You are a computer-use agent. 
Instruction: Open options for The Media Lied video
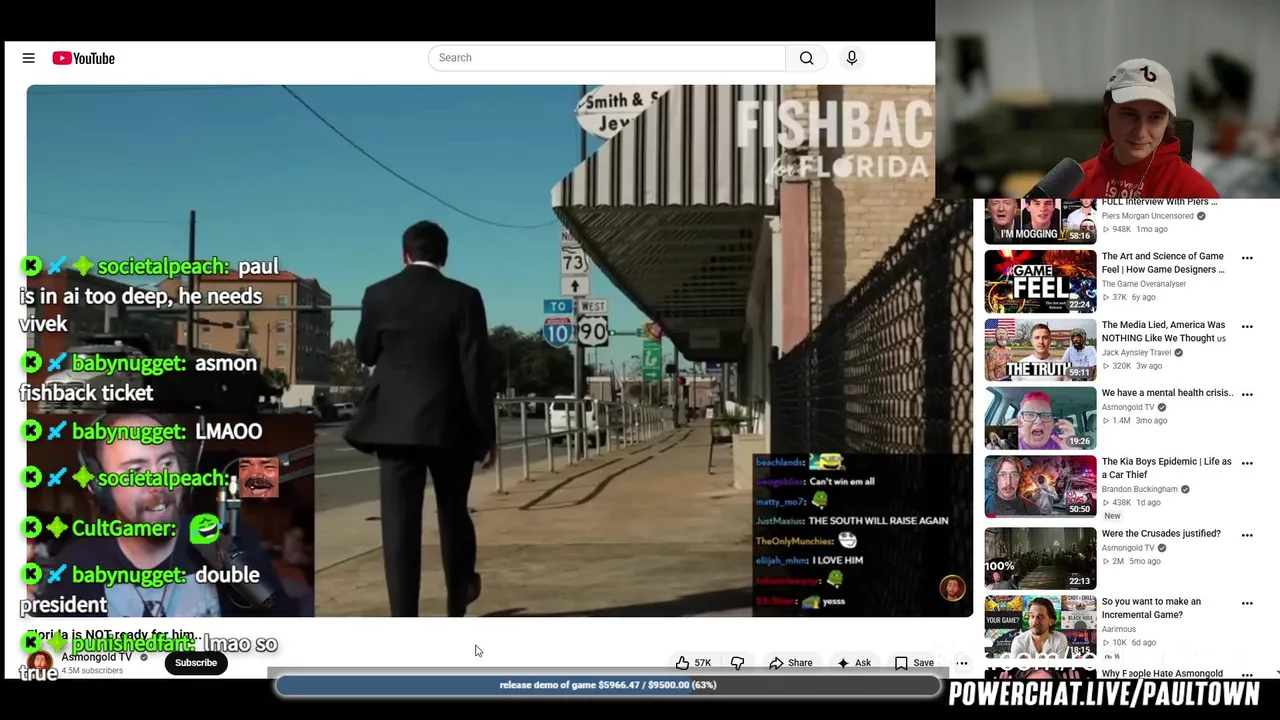pyautogui.click(x=1247, y=327)
